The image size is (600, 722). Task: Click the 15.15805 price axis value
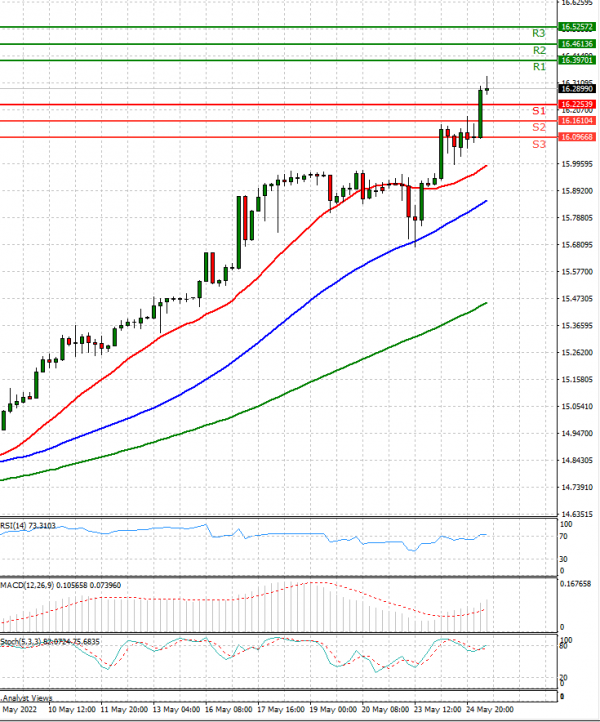click(x=577, y=379)
